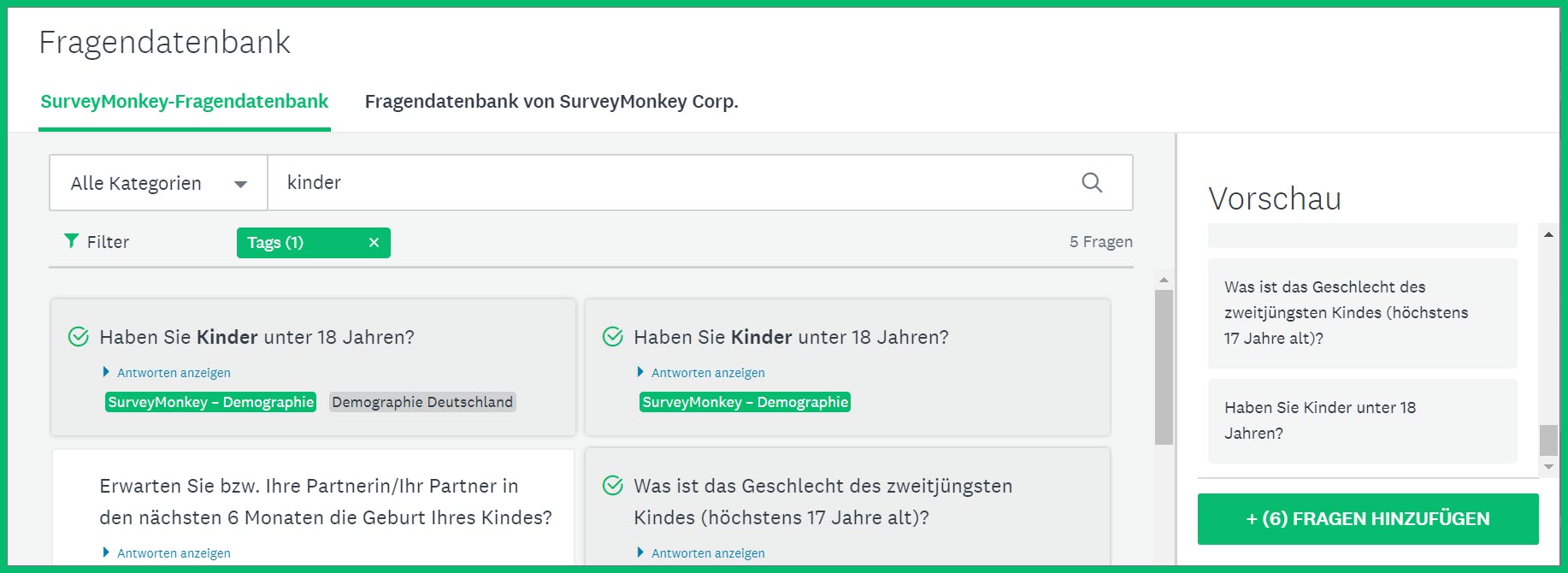1568x573 pixels.
Task: Uncheck first 'Haben Sie Kinder unter 18 Jahren?' checkmark
Action: coord(79,337)
